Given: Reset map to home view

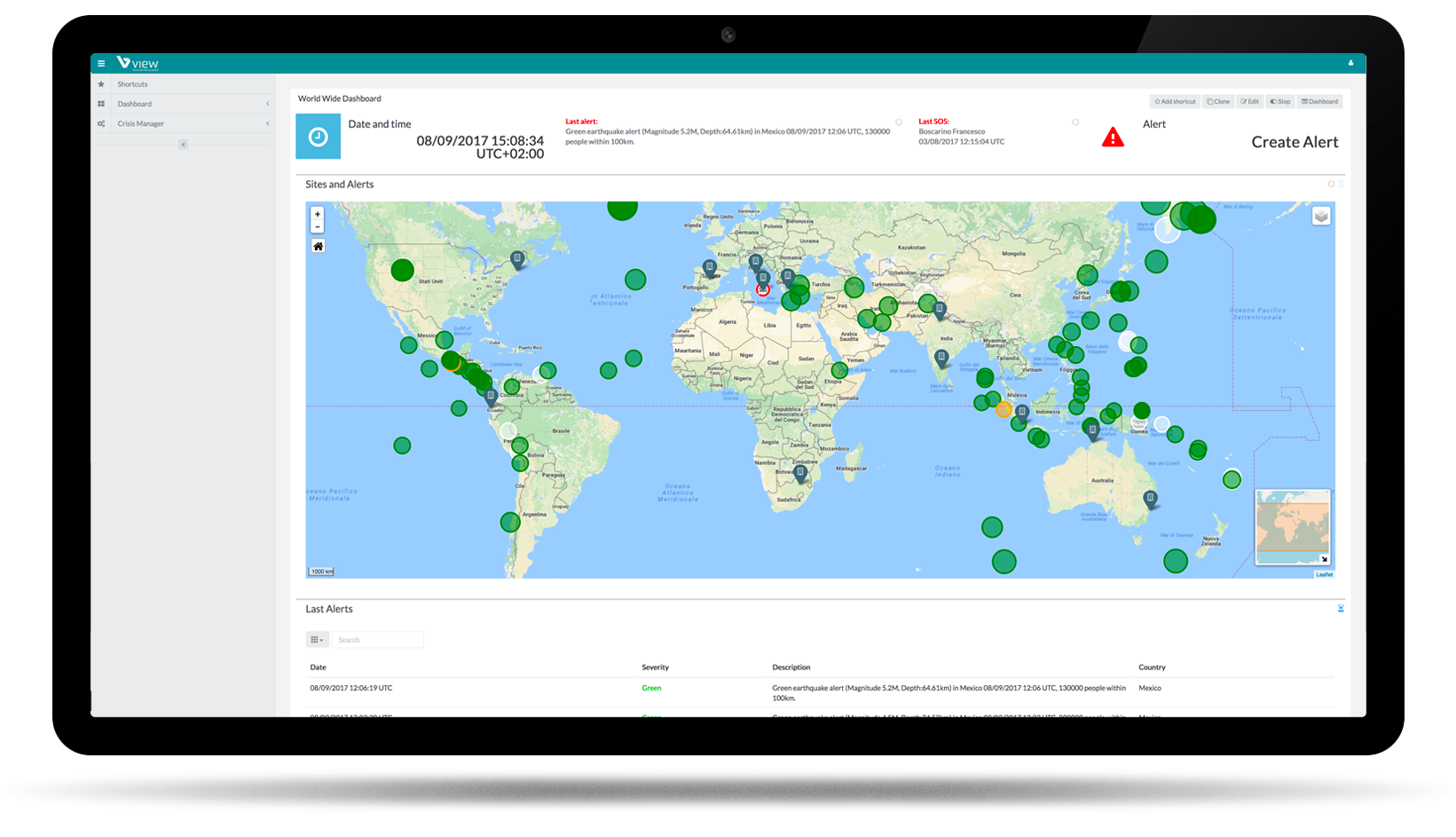Looking at the screenshot, I should (x=318, y=246).
